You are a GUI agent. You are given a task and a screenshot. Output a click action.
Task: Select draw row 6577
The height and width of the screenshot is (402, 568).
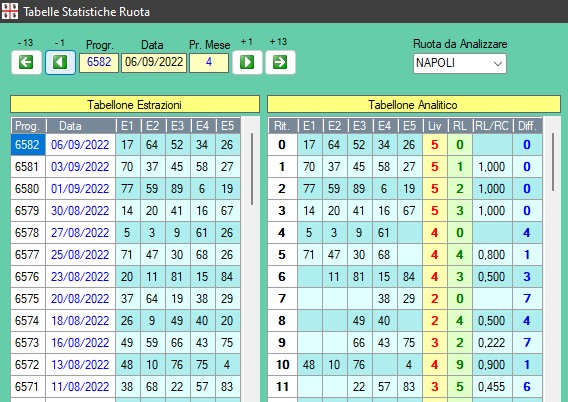pyautogui.click(x=126, y=255)
